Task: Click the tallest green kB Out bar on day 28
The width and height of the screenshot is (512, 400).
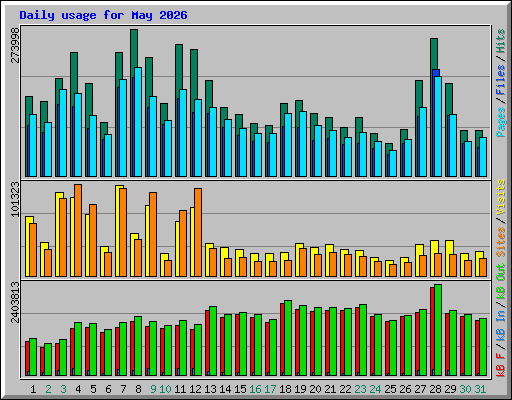Action: 438,330
